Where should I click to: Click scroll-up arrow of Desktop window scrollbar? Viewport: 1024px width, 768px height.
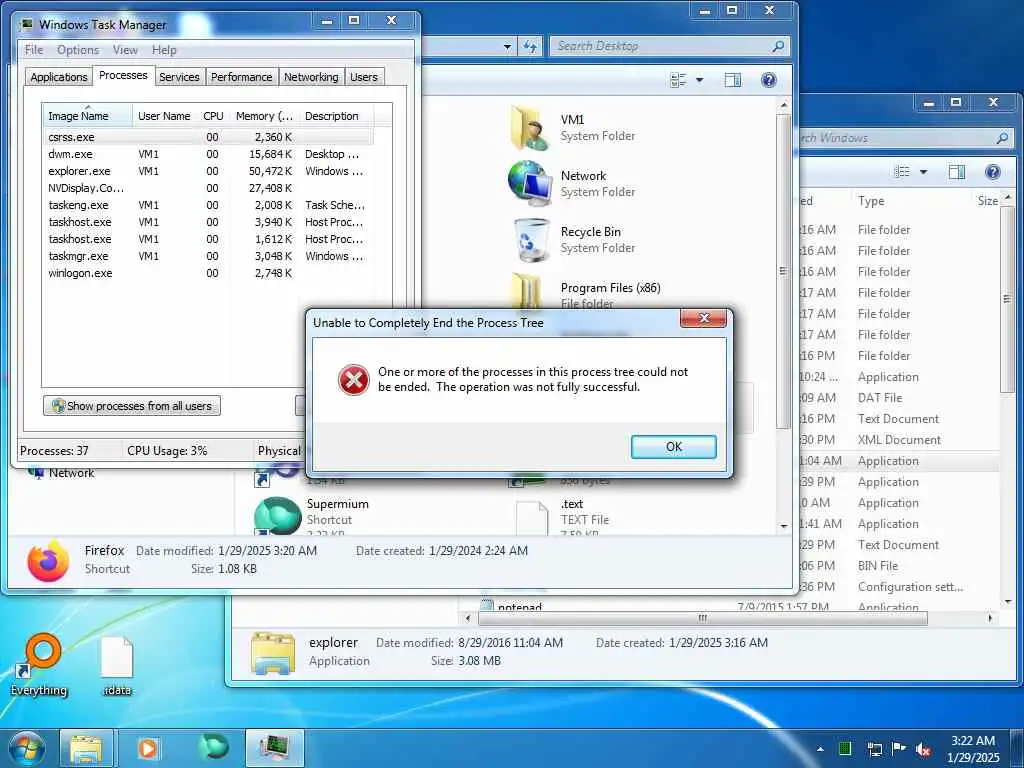pyautogui.click(x=784, y=104)
